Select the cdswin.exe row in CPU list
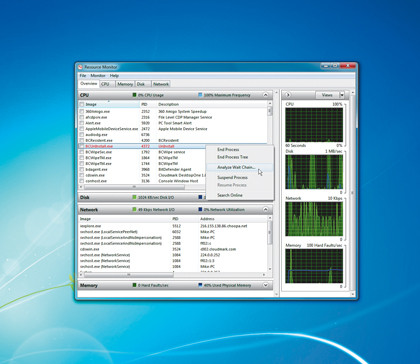The image size is (420, 364). click(x=142, y=175)
